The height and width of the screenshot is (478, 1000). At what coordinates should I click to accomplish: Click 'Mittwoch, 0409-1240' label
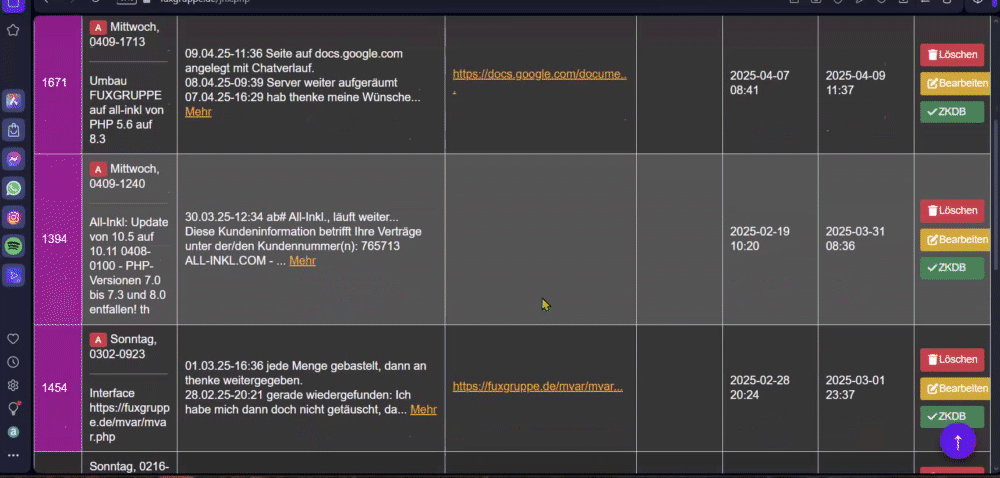tap(125, 177)
